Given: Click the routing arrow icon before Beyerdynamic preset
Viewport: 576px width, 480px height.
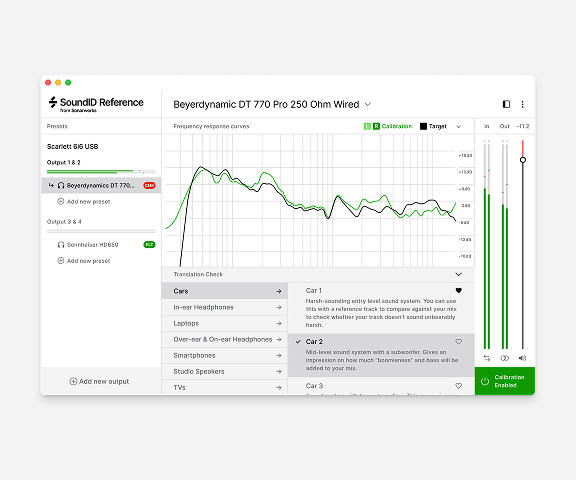Looking at the screenshot, I should (51, 185).
